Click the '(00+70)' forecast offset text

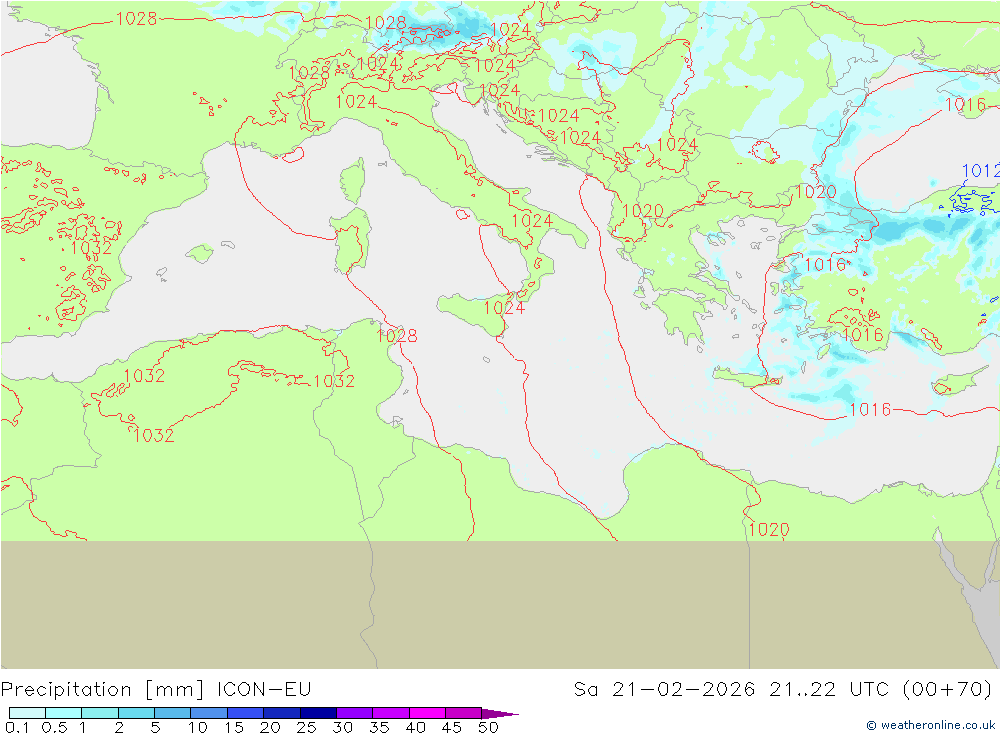pos(948,689)
